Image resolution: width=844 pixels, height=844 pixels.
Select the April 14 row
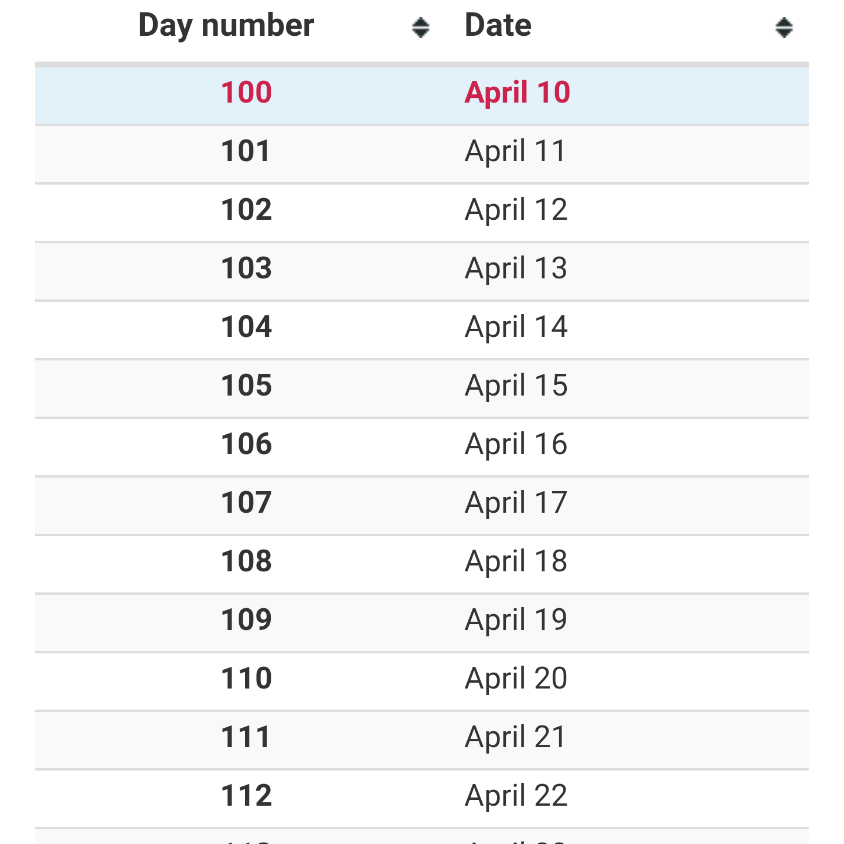coord(422,330)
